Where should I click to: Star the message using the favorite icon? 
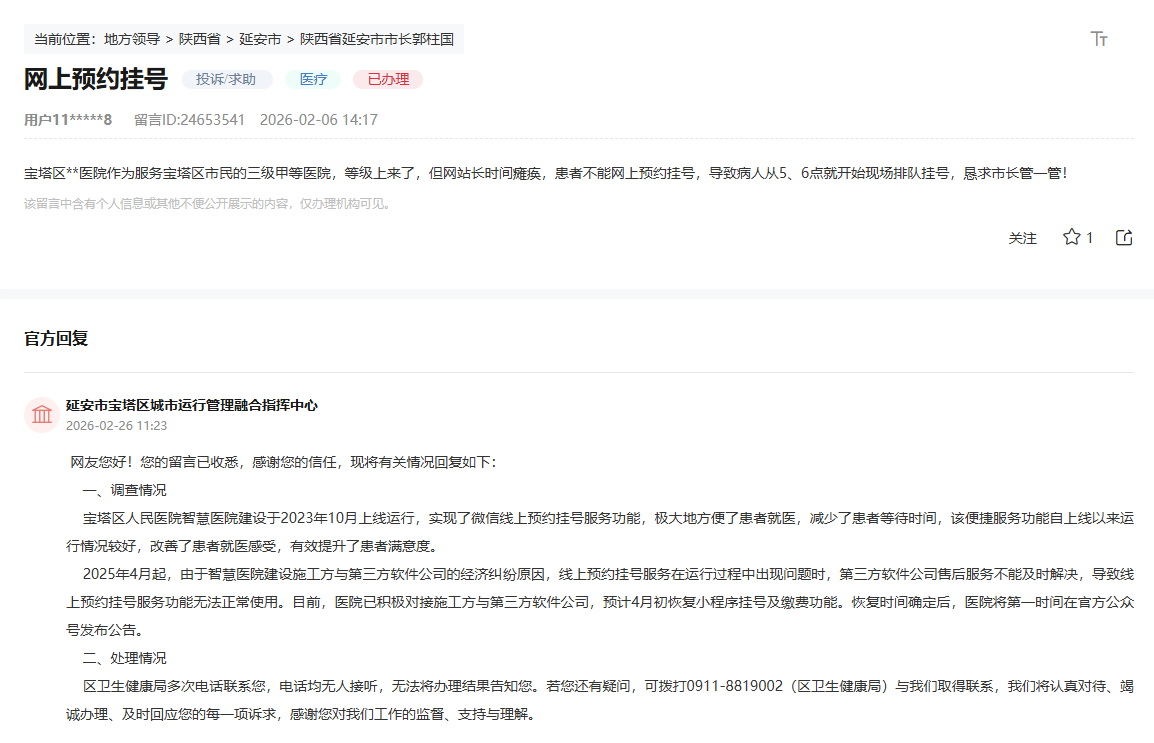1070,237
